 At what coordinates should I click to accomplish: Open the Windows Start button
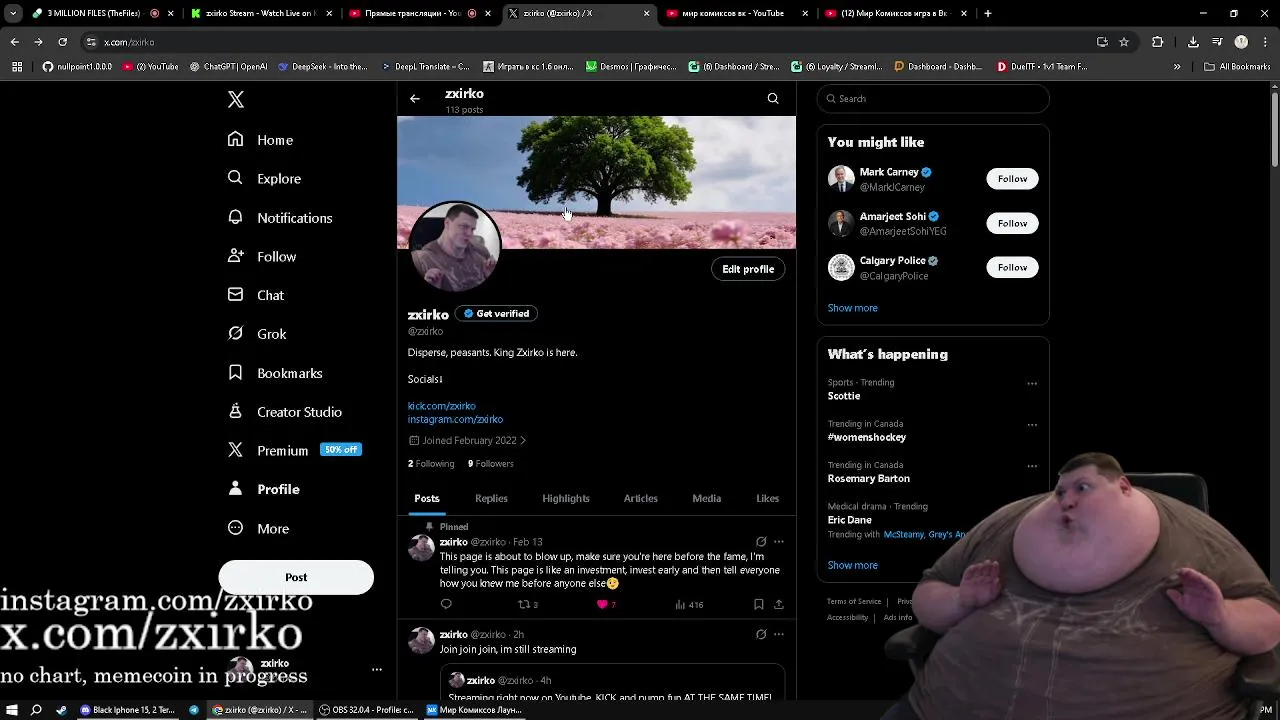[12, 710]
